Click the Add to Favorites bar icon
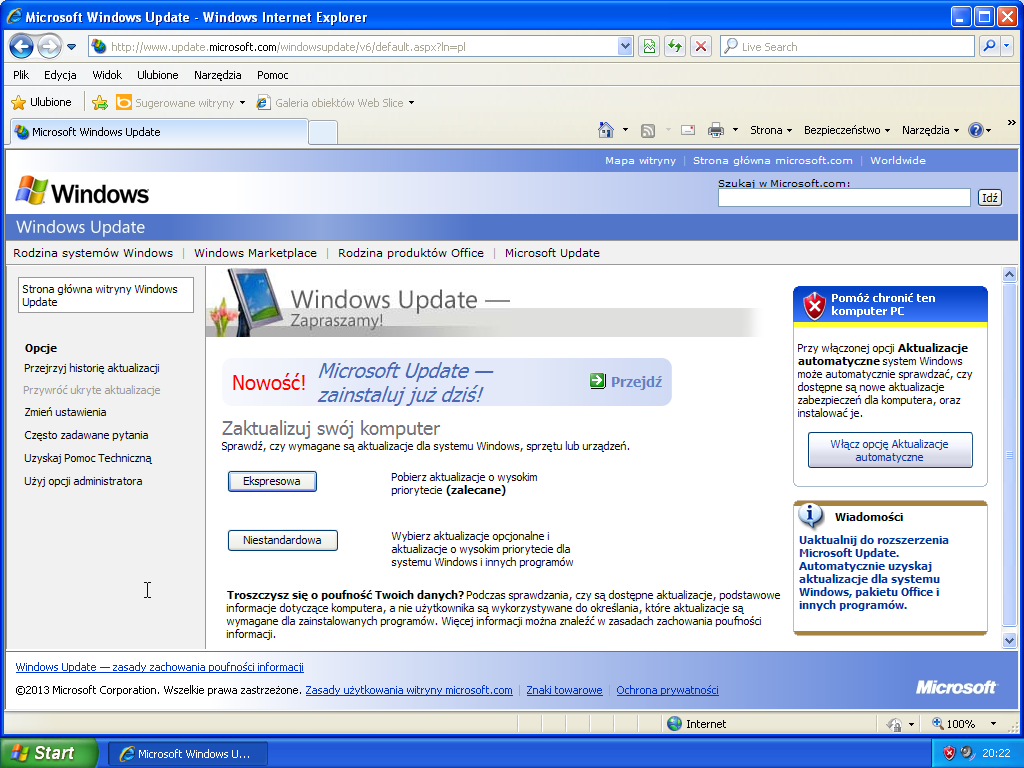1024x768 pixels. click(x=100, y=103)
